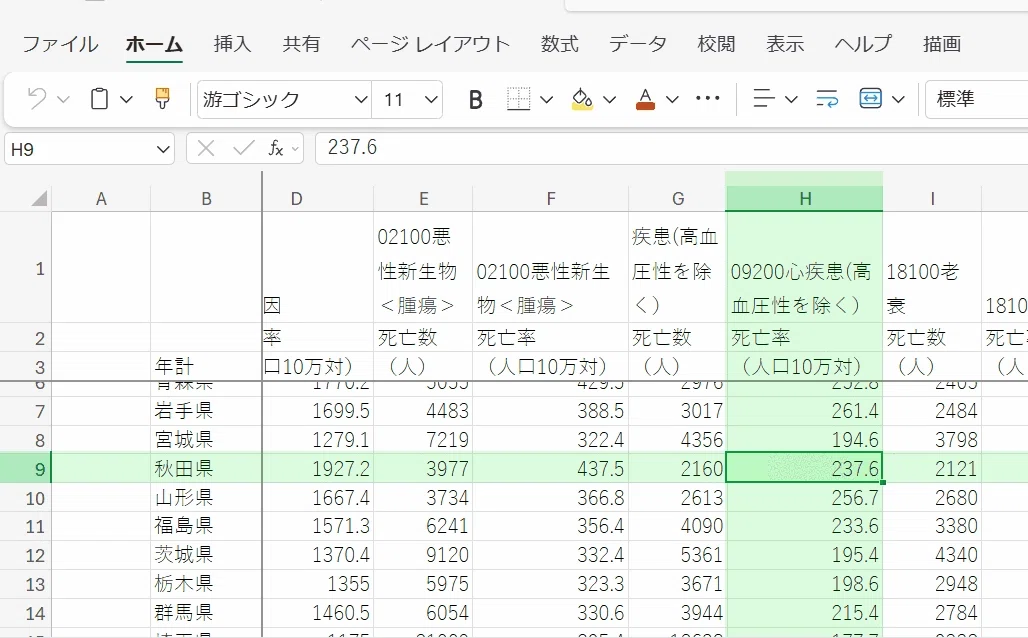
Task: Click header cell 18100老衰
Action: (x=932, y=268)
